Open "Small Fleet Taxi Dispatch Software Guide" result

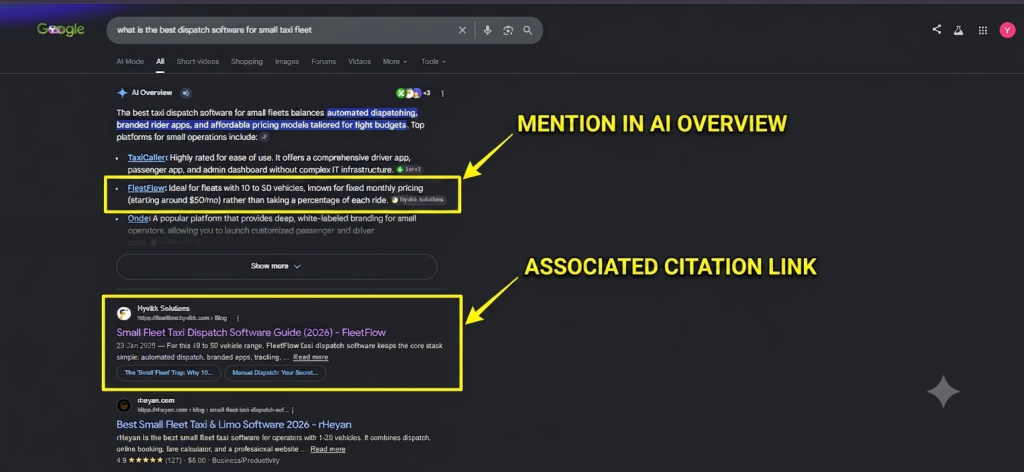tap(251, 332)
